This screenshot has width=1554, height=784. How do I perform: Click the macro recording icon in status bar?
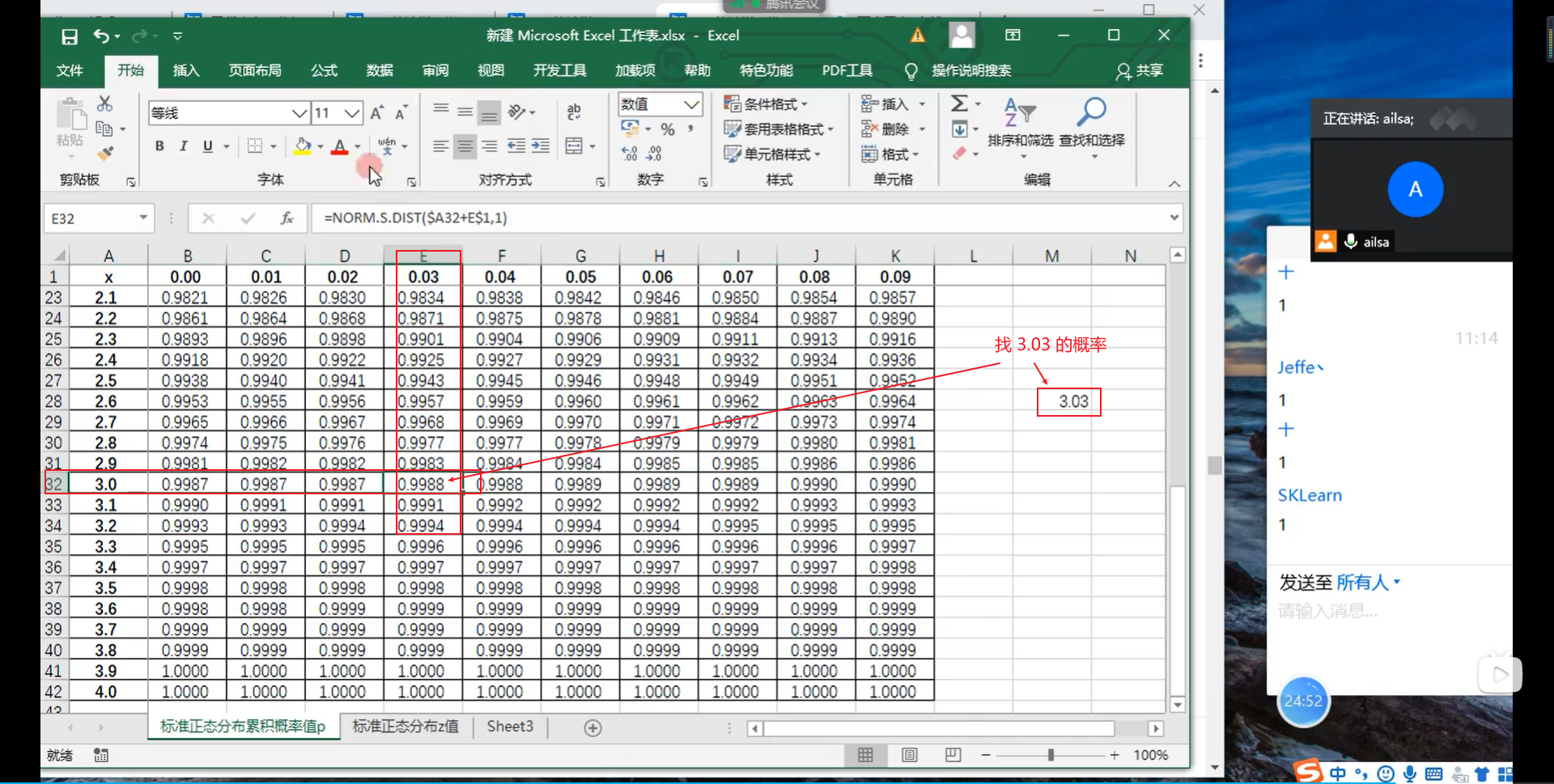(101, 756)
